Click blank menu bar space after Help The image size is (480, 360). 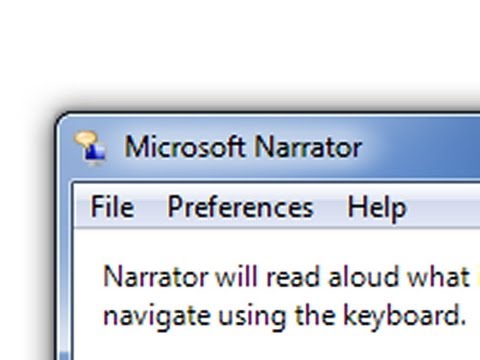[445, 207]
